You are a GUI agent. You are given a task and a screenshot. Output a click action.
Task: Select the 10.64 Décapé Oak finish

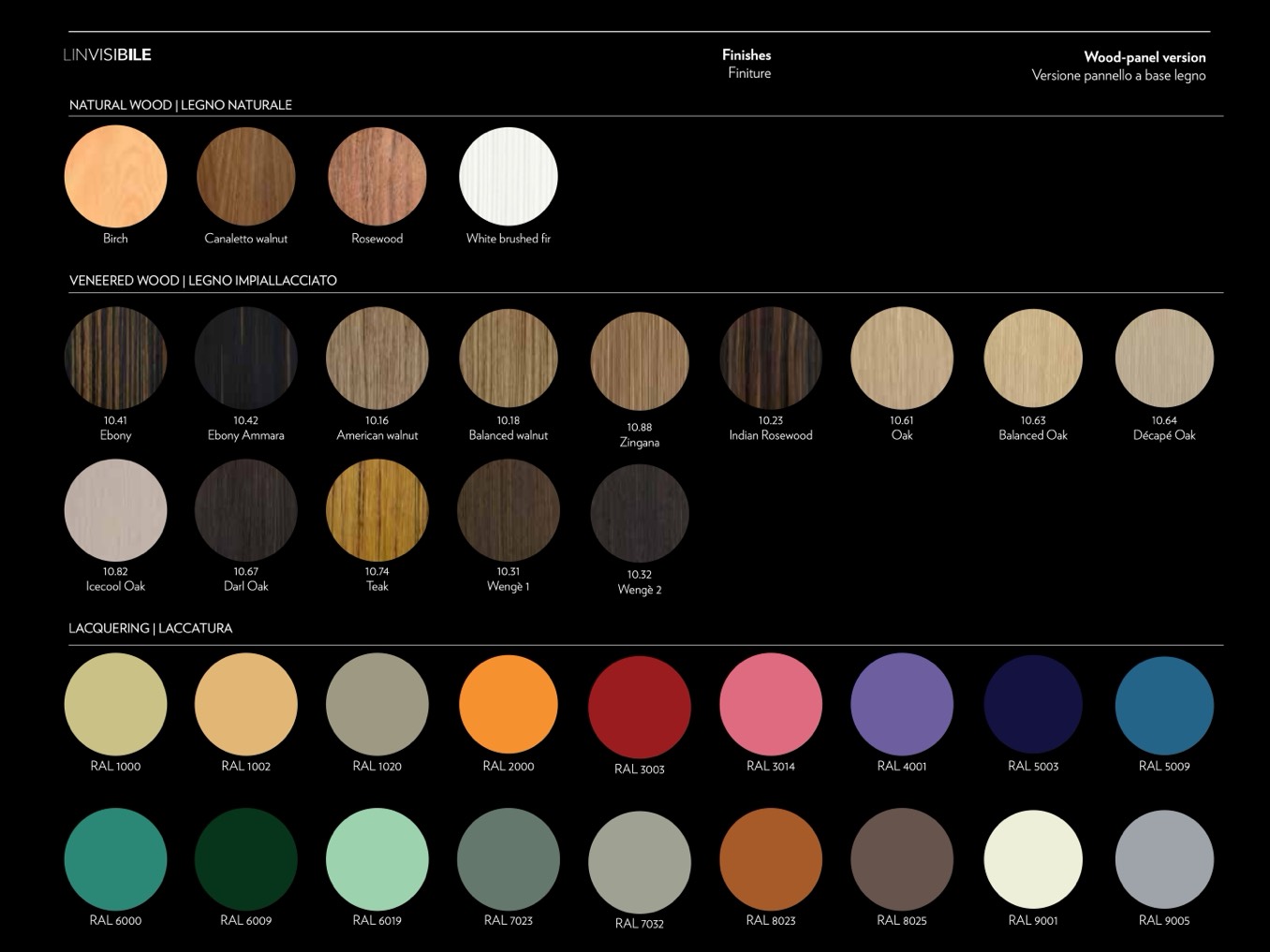[x=1163, y=359]
